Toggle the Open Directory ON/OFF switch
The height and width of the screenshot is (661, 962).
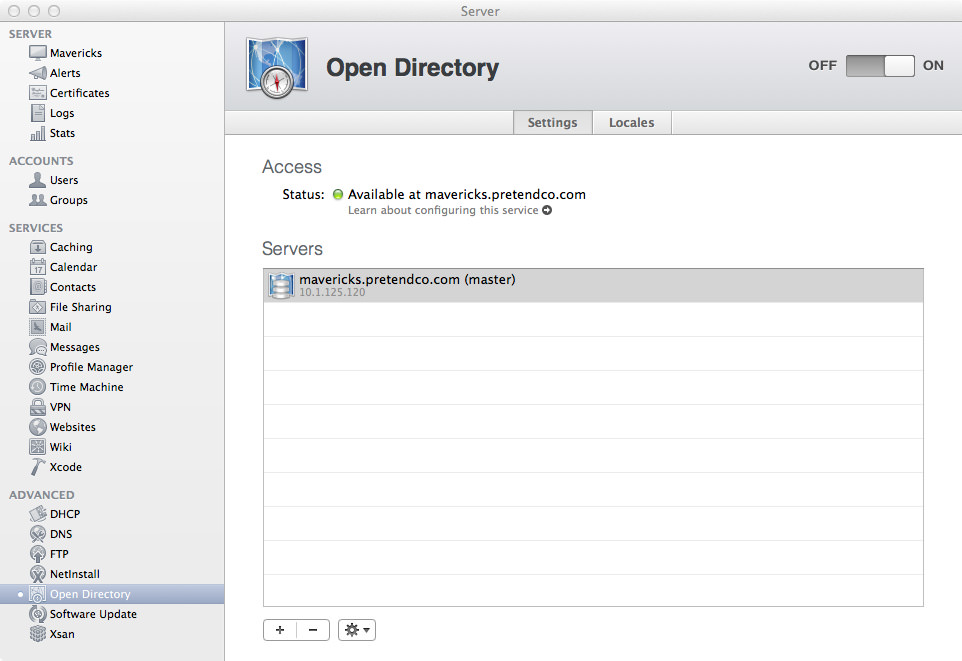pyautogui.click(x=880, y=66)
